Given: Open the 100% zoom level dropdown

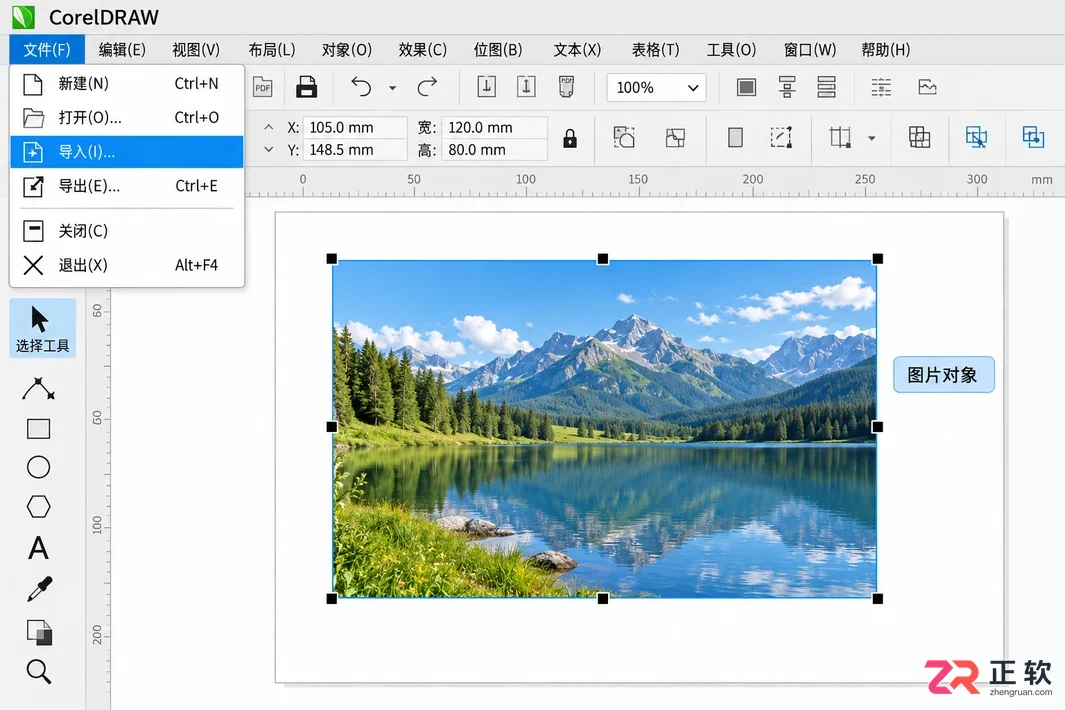Looking at the screenshot, I should click(x=656, y=88).
